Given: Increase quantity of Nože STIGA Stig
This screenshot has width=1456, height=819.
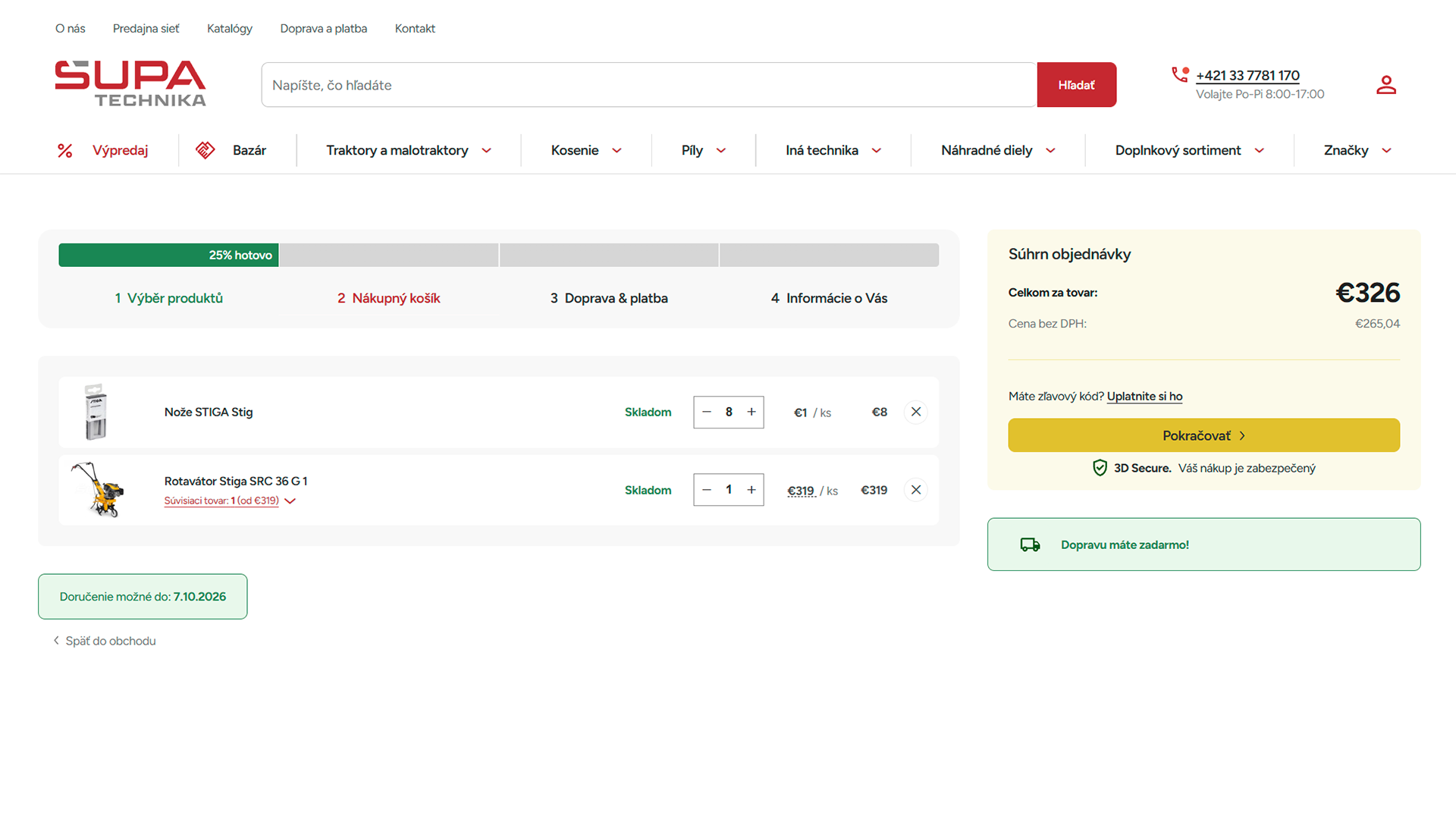Looking at the screenshot, I should [x=752, y=412].
